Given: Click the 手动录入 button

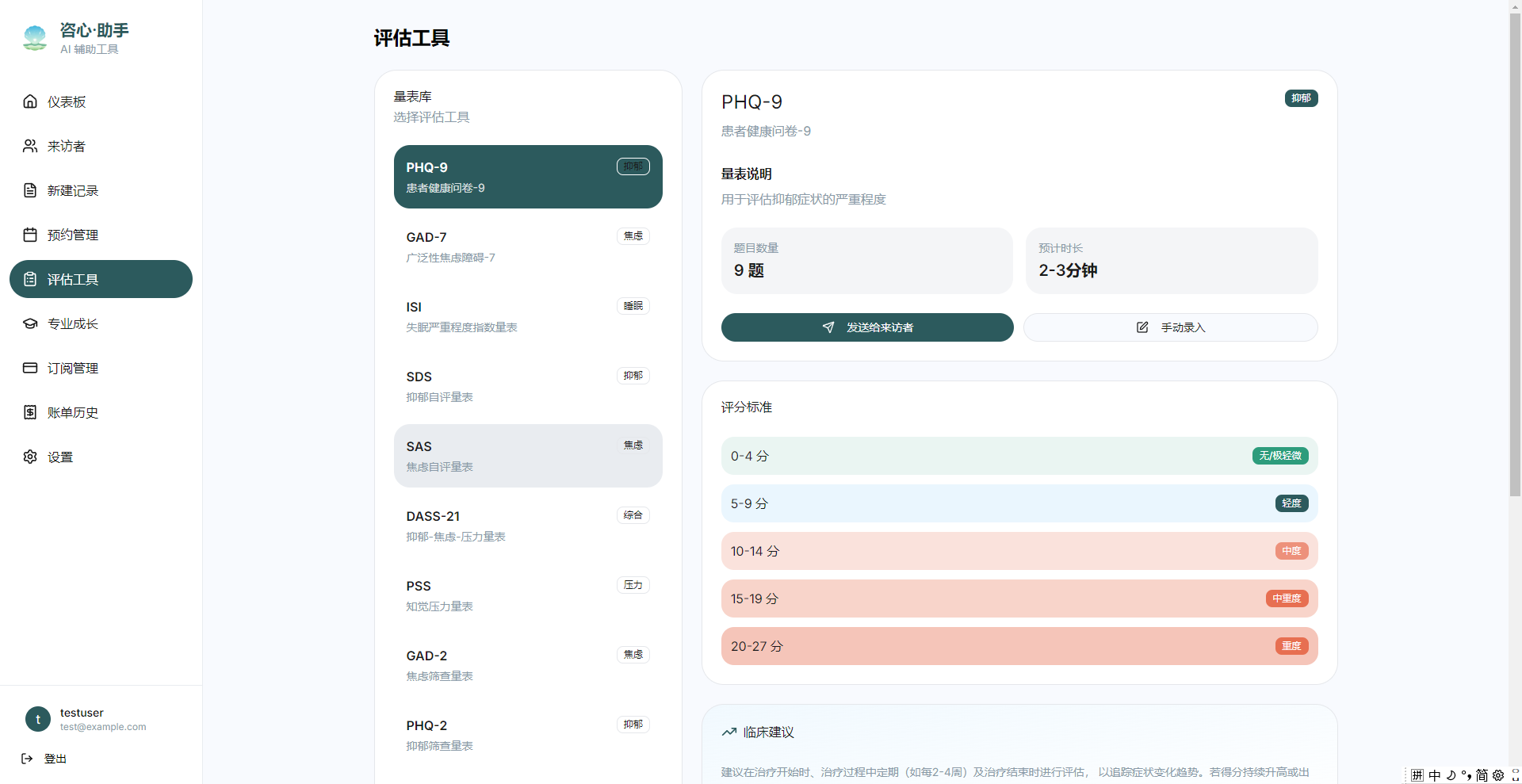Looking at the screenshot, I should 1171,327.
